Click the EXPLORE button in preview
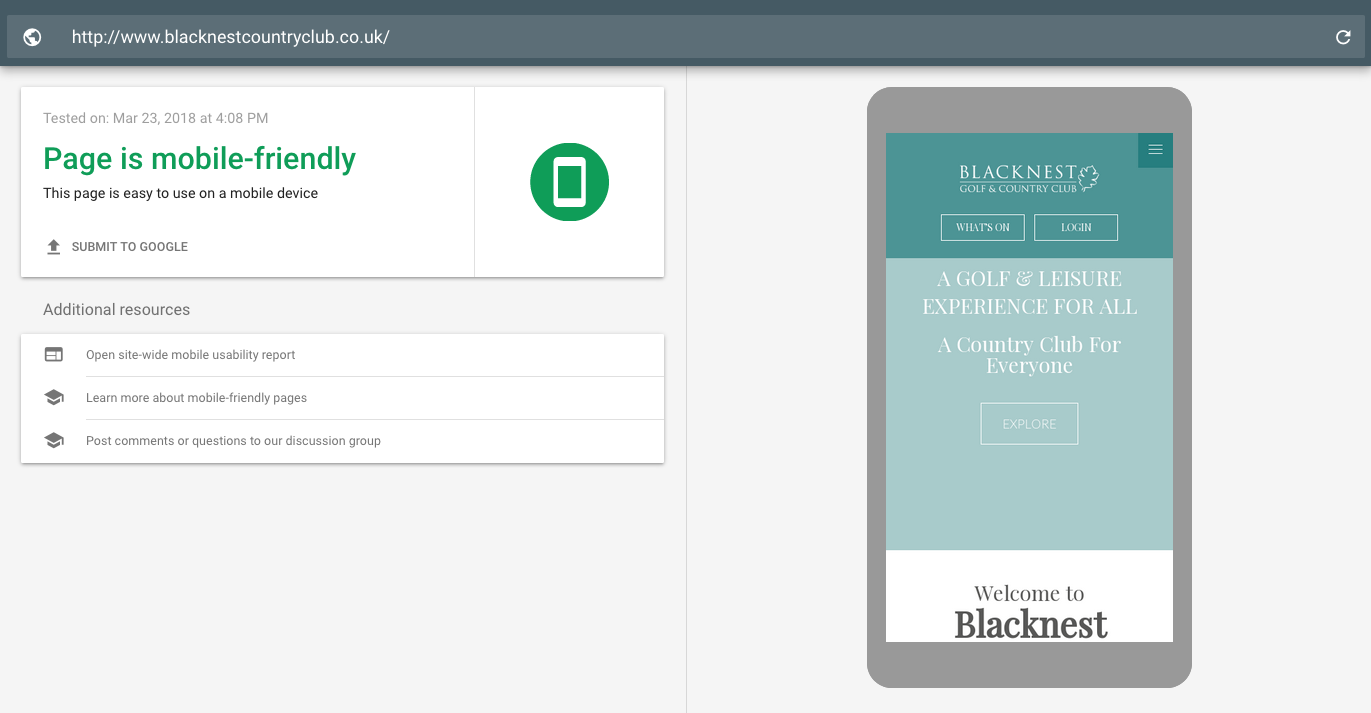This screenshot has height=713, width=1371. click(x=1029, y=424)
